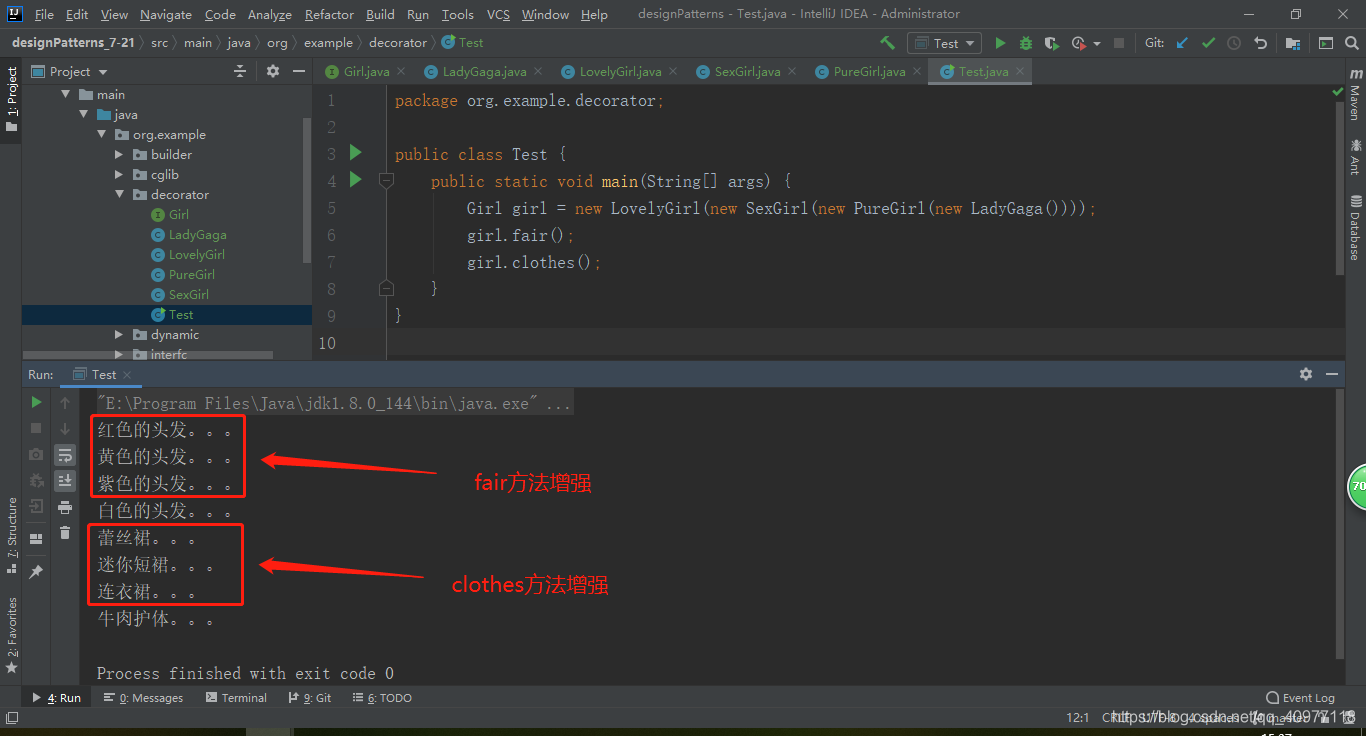
Task: Click the Build Project hammer icon
Action: click(x=887, y=43)
